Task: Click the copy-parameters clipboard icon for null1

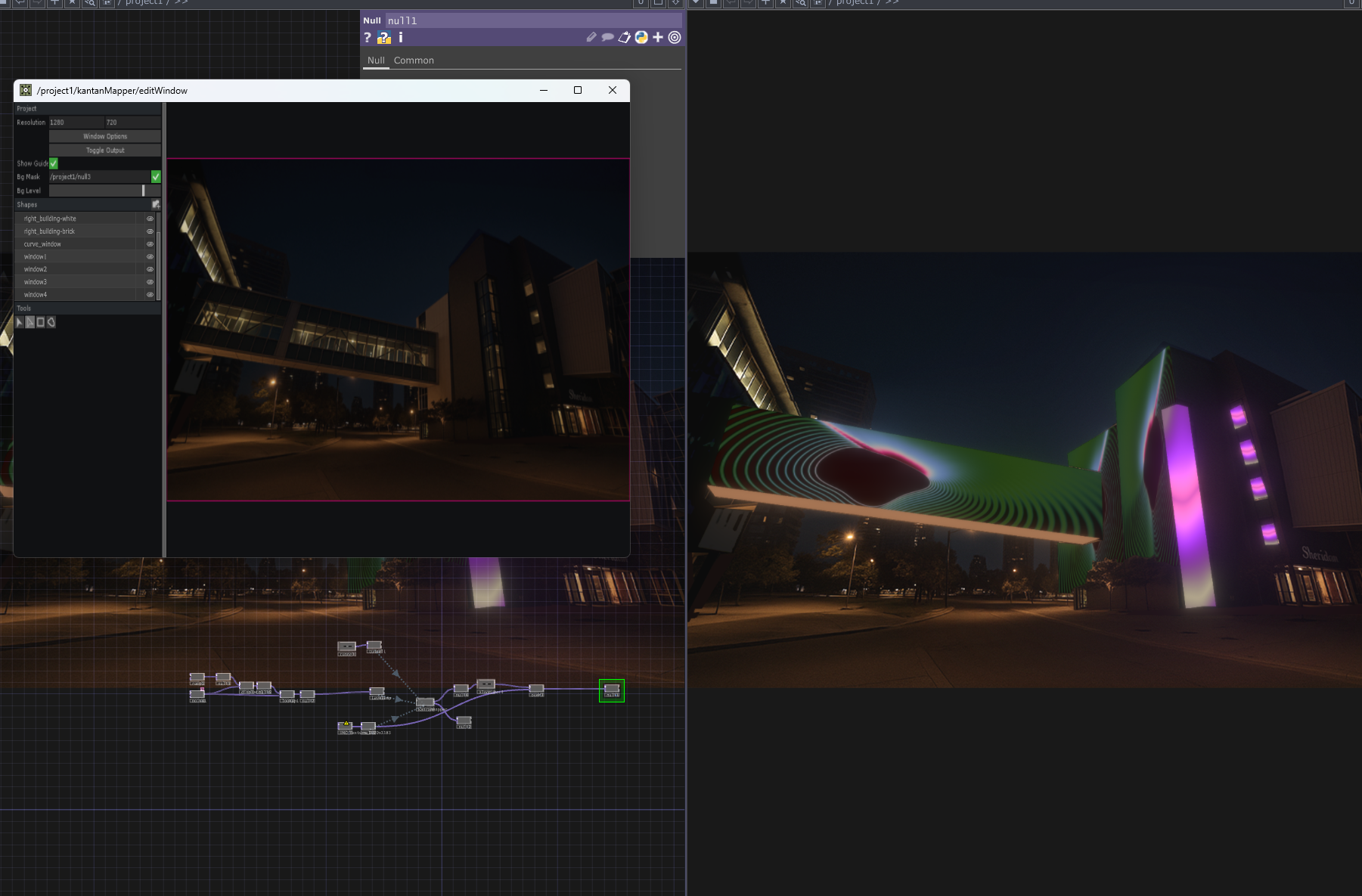Action: click(x=624, y=37)
